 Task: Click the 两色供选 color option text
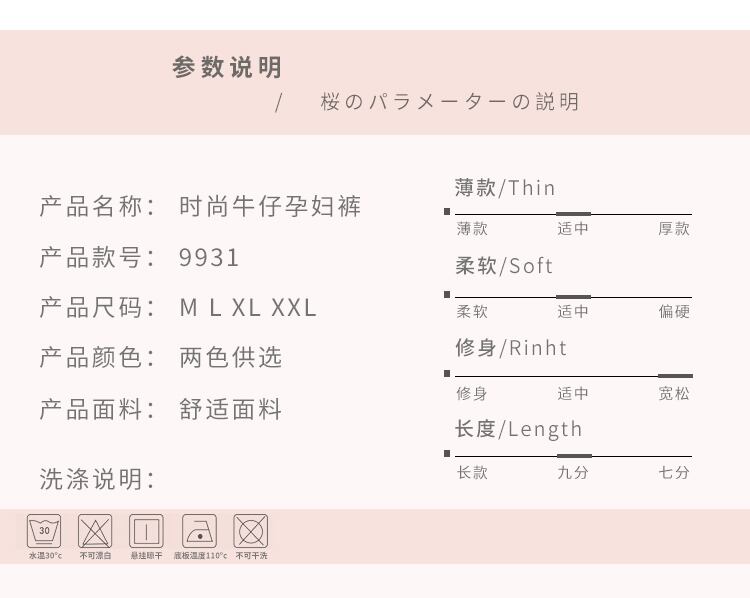pos(231,358)
